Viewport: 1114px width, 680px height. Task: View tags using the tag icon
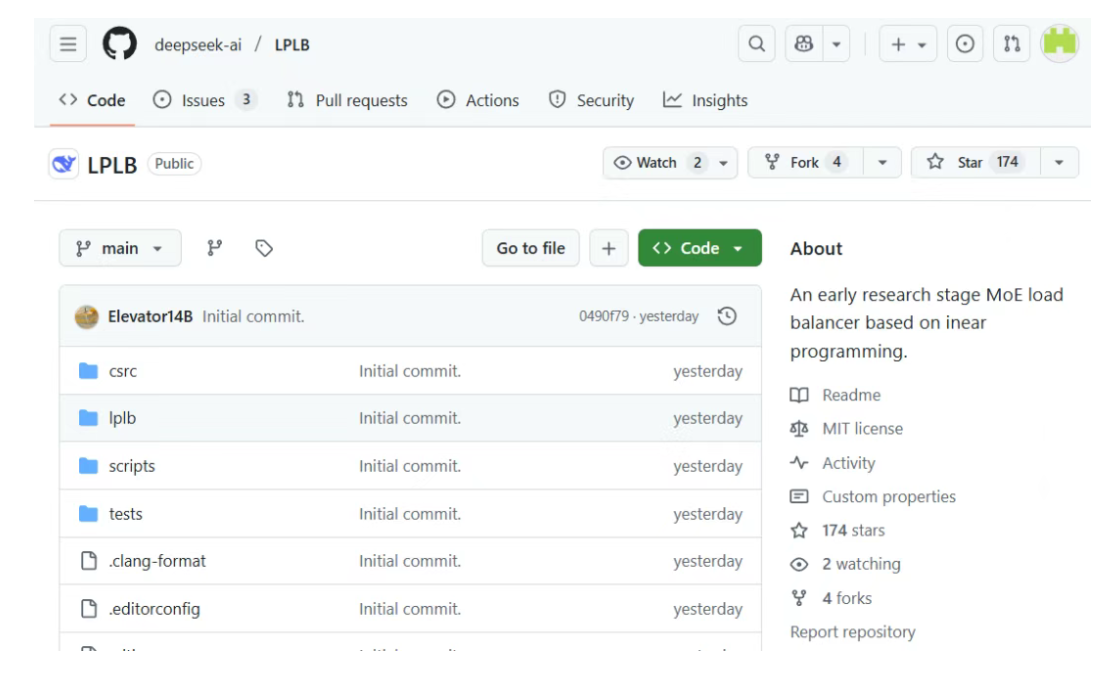pyautogui.click(x=264, y=248)
